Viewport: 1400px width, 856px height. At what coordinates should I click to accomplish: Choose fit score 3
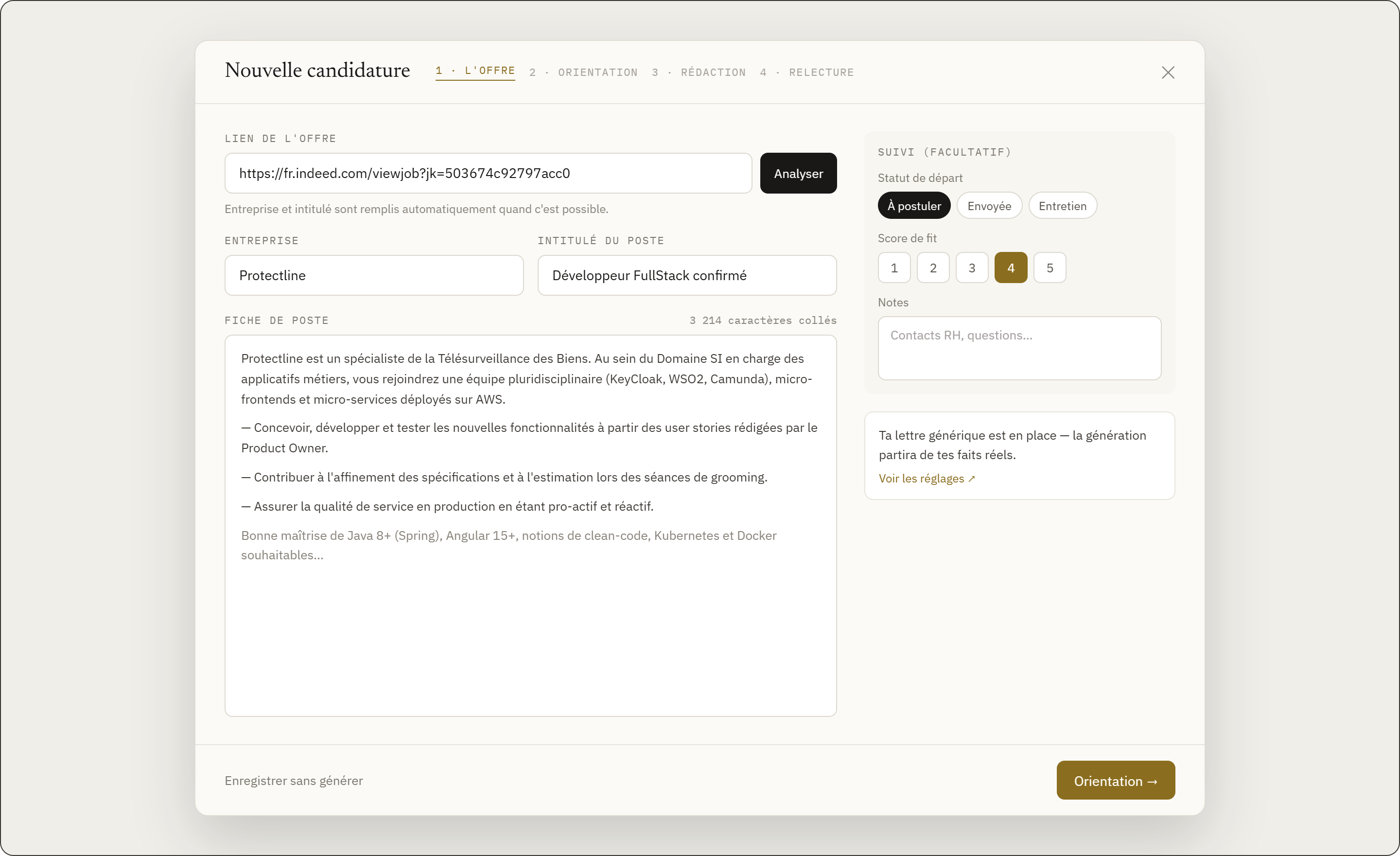click(x=972, y=267)
